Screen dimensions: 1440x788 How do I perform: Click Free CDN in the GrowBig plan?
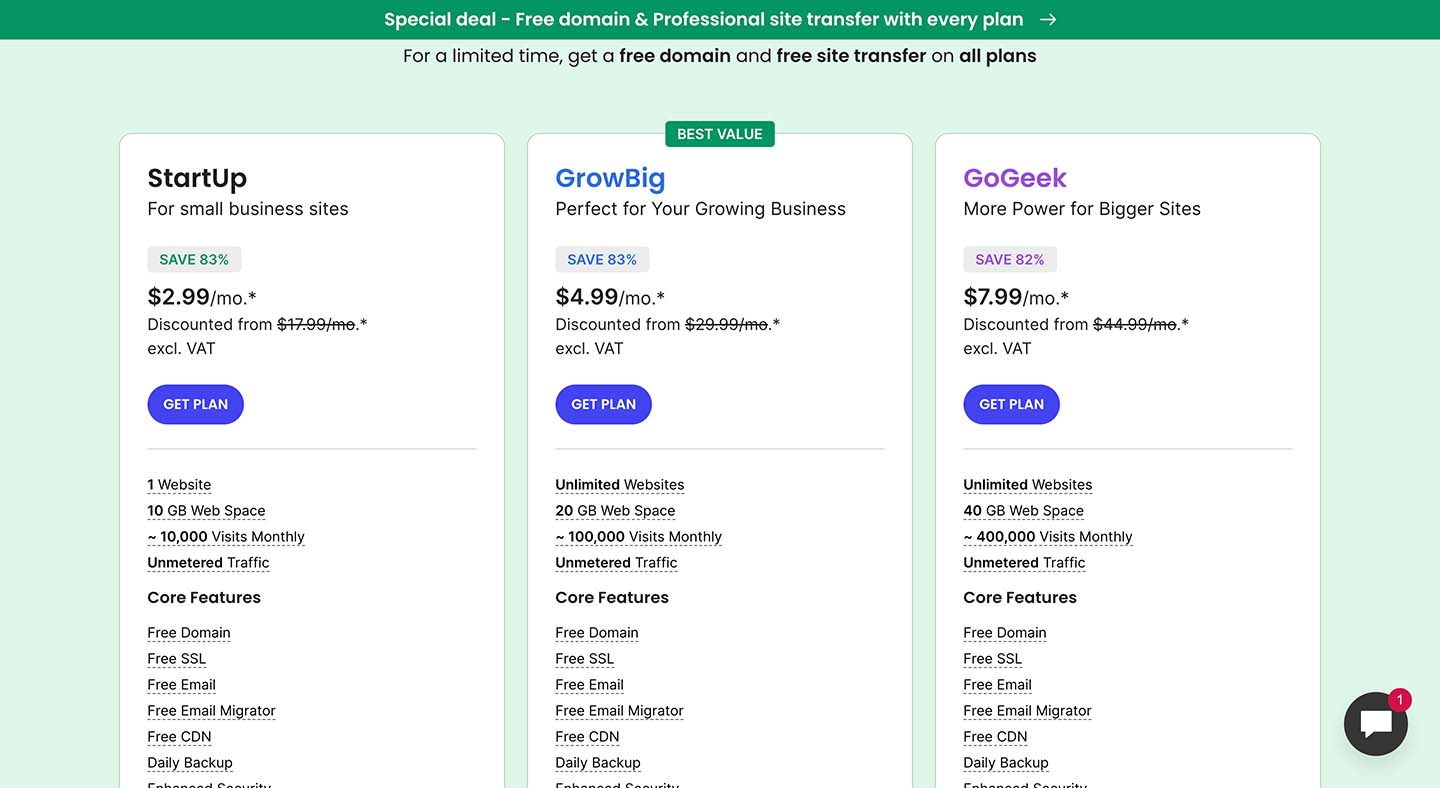[x=587, y=737]
